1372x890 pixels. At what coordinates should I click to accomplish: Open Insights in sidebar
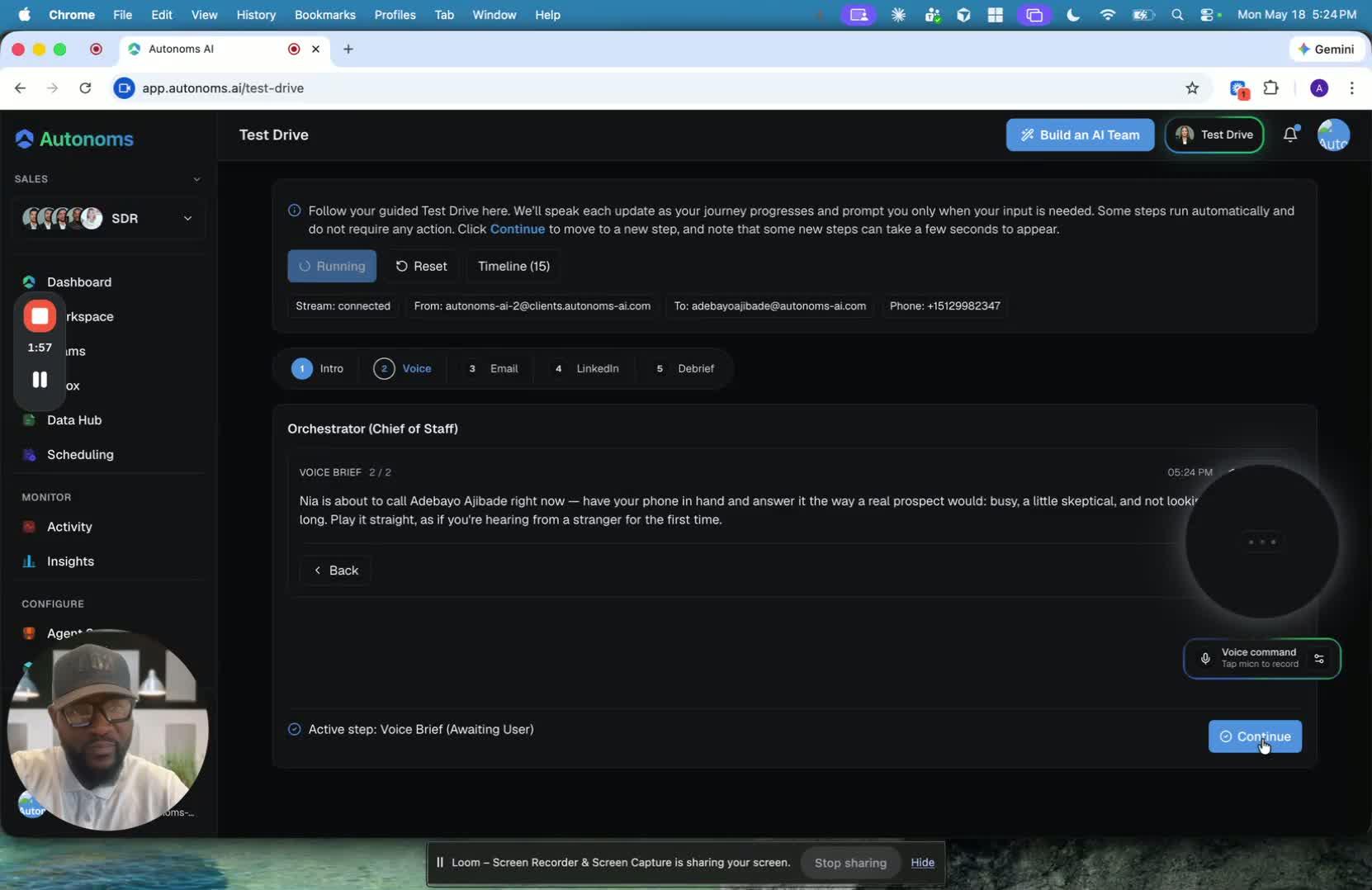coord(70,561)
